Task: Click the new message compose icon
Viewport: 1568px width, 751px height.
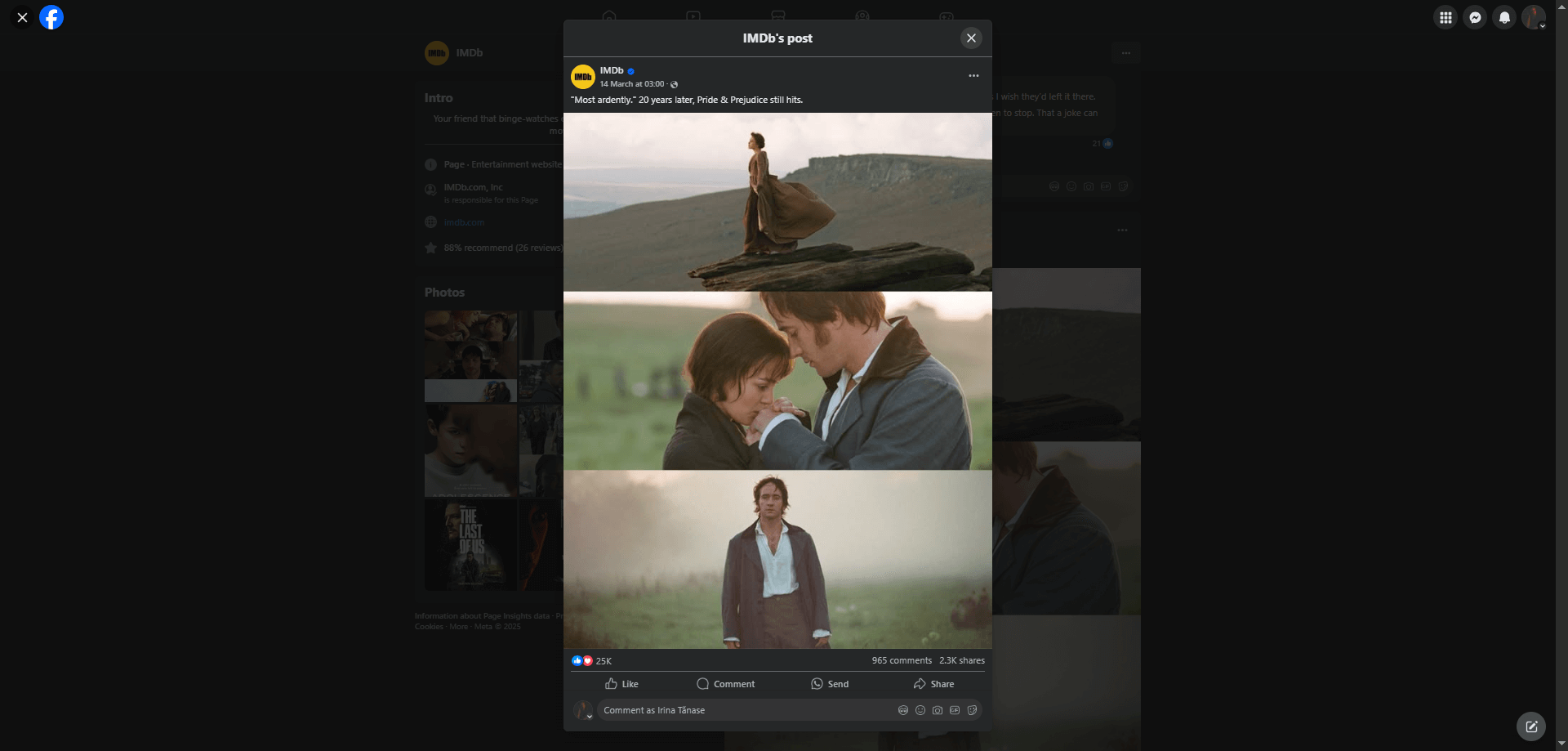Action: coord(1530,726)
